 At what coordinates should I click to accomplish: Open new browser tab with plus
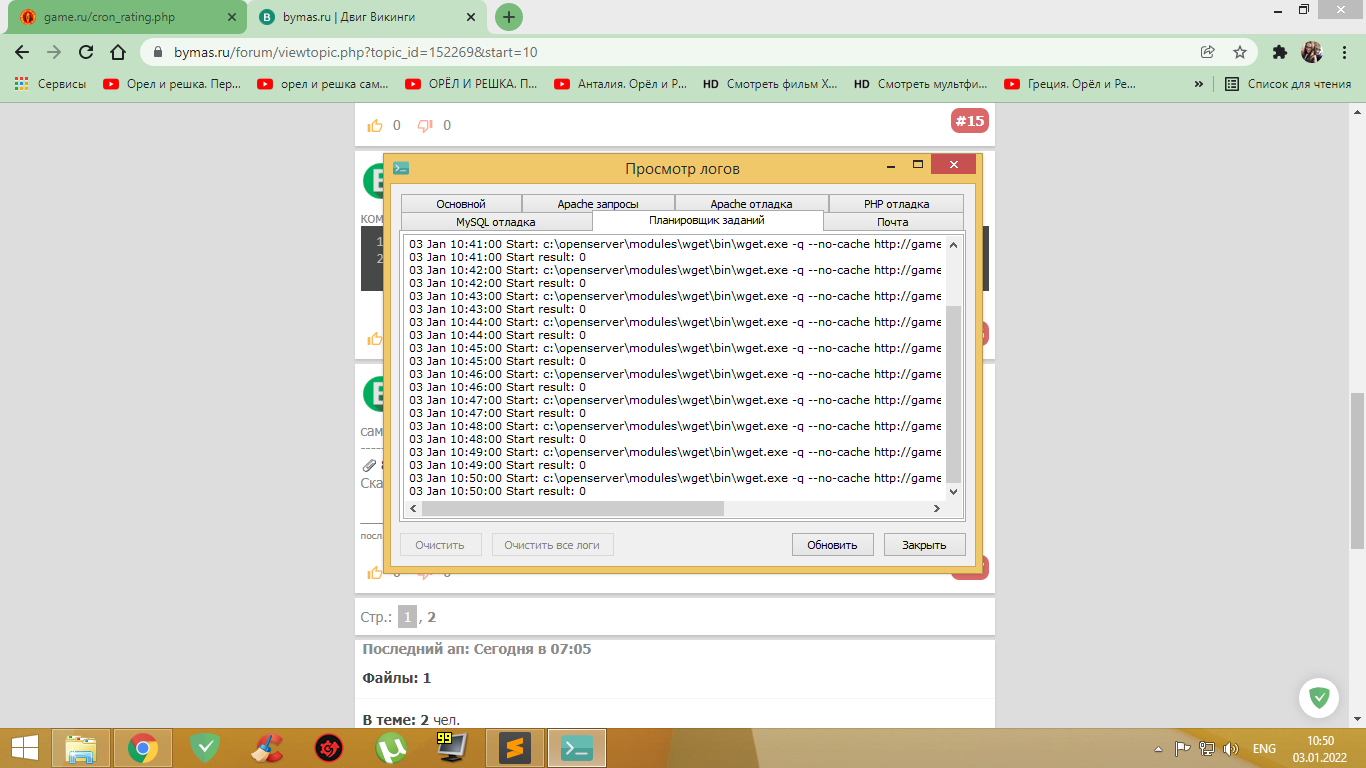[x=509, y=17]
